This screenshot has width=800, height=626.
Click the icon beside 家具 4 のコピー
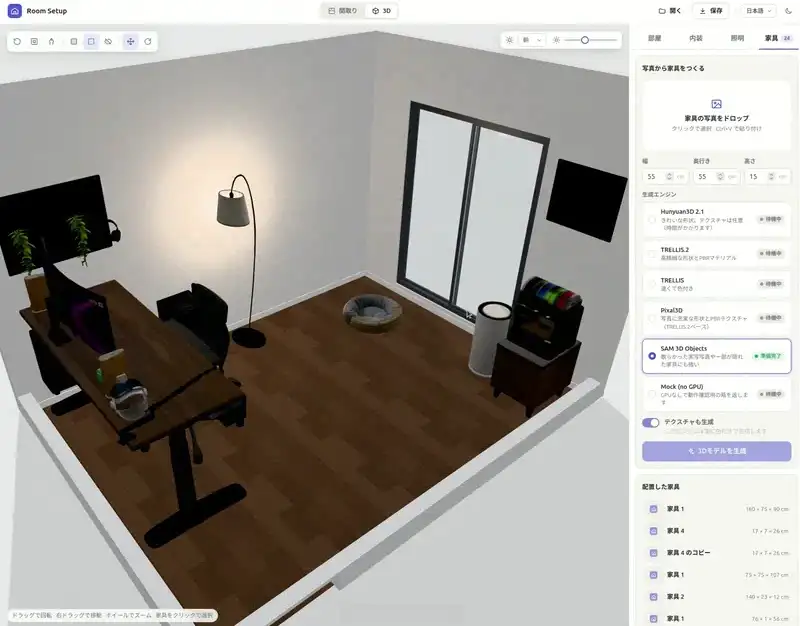[653, 553]
